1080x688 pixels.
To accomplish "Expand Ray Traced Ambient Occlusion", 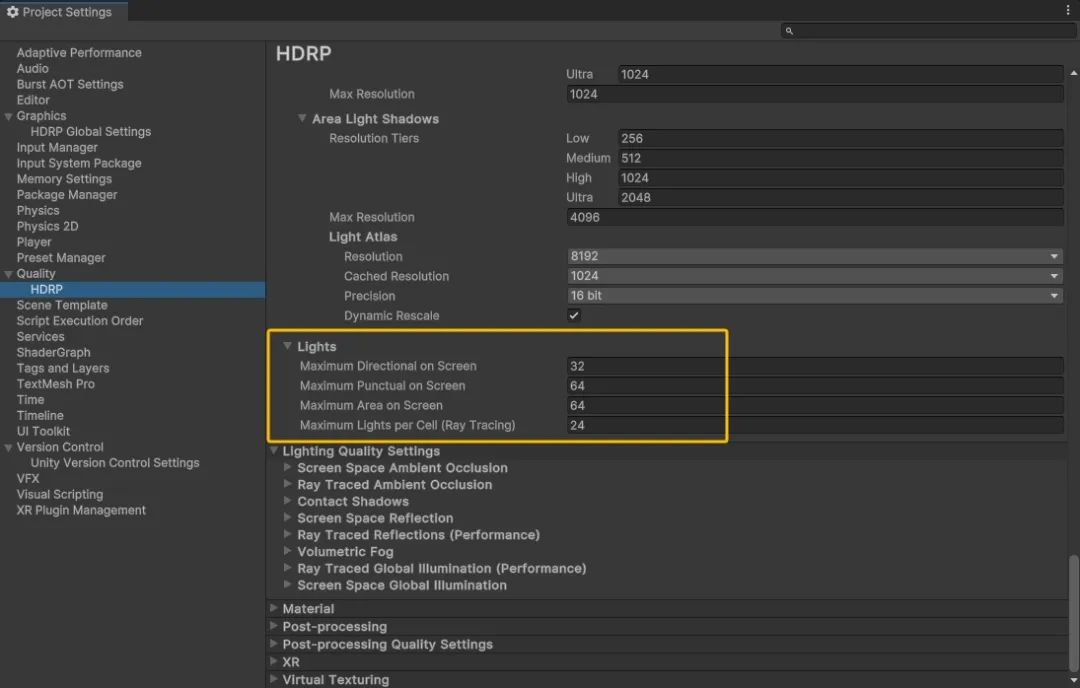I will pyautogui.click(x=287, y=484).
